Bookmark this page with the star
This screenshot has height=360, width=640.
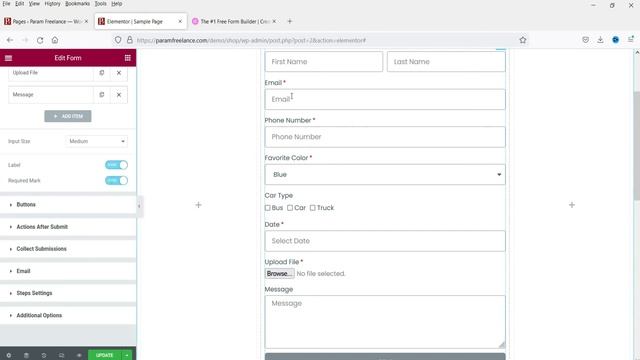click(523, 40)
